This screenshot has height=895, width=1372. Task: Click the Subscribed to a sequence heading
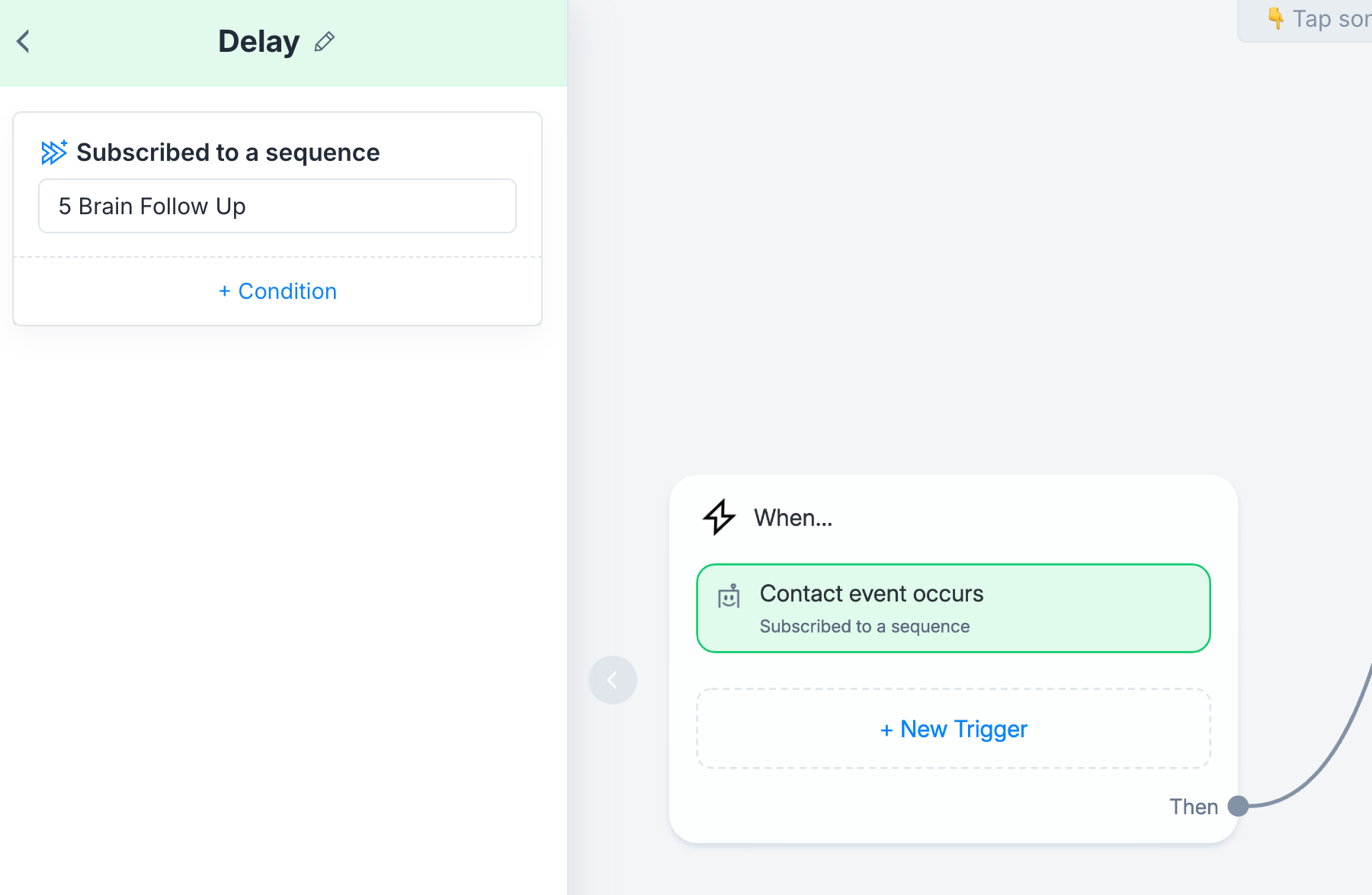pyautogui.click(x=228, y=152)
